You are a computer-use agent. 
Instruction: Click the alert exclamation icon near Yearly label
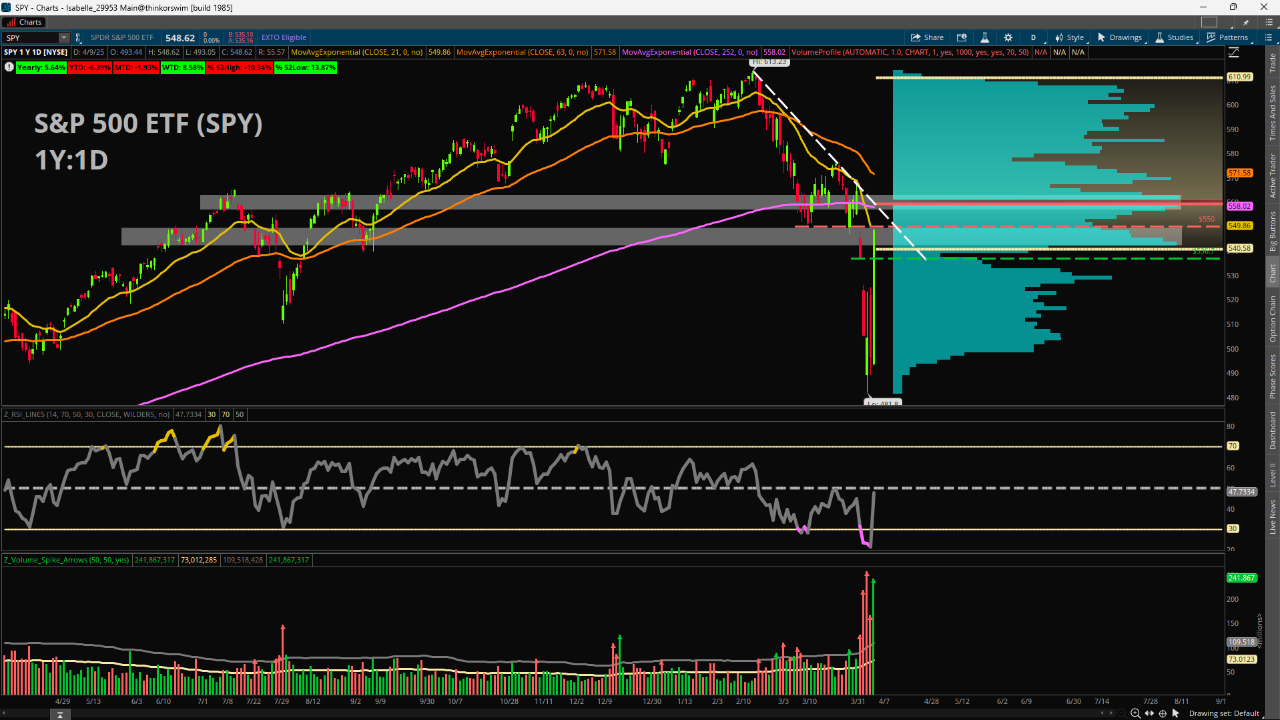click(9, 67)
